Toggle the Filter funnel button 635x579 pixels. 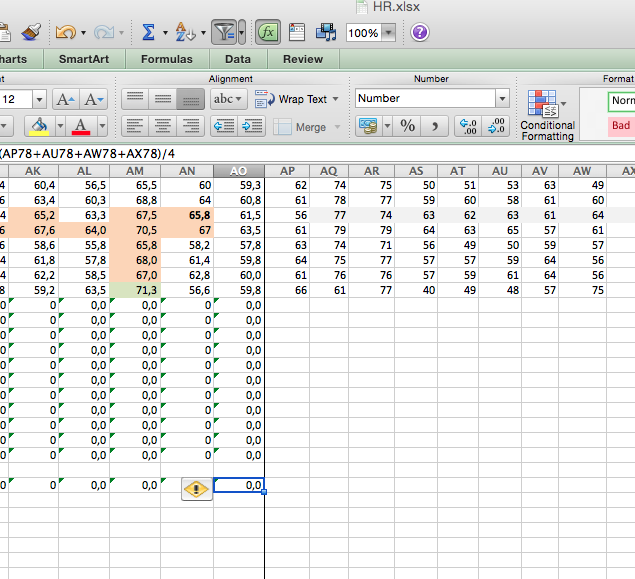tap(224, 32)
